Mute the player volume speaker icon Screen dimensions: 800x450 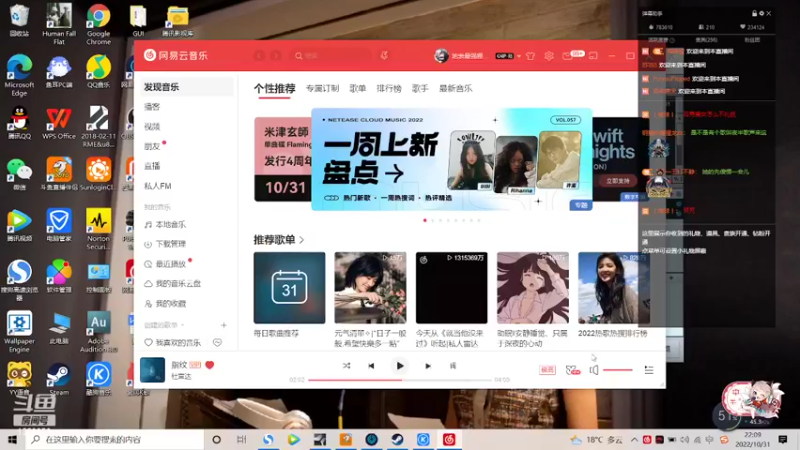(x=594, y=370)
